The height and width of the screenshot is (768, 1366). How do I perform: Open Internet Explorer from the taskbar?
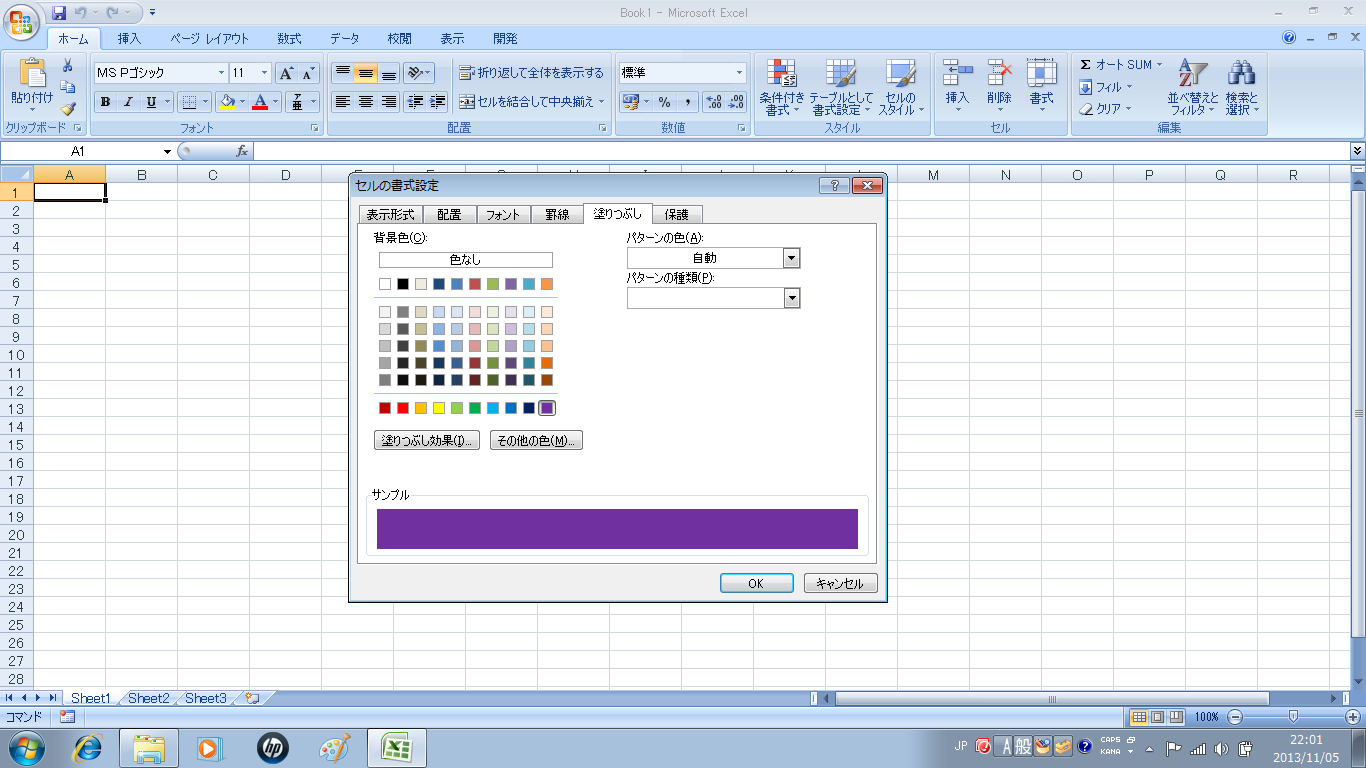(x=89, y=747)
